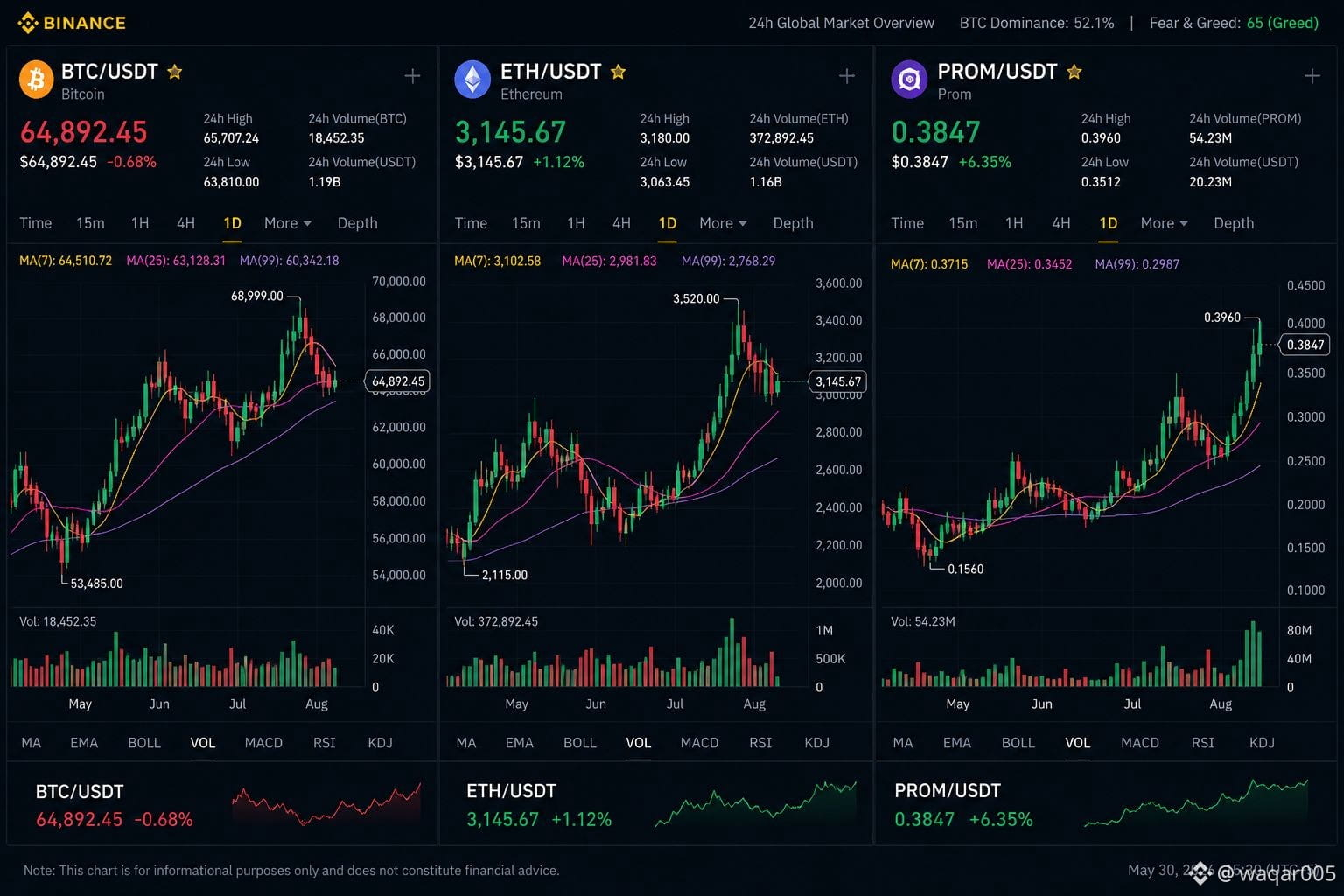Click the green ETH/USDT sparkline in bottom ticker

(756, 804)
